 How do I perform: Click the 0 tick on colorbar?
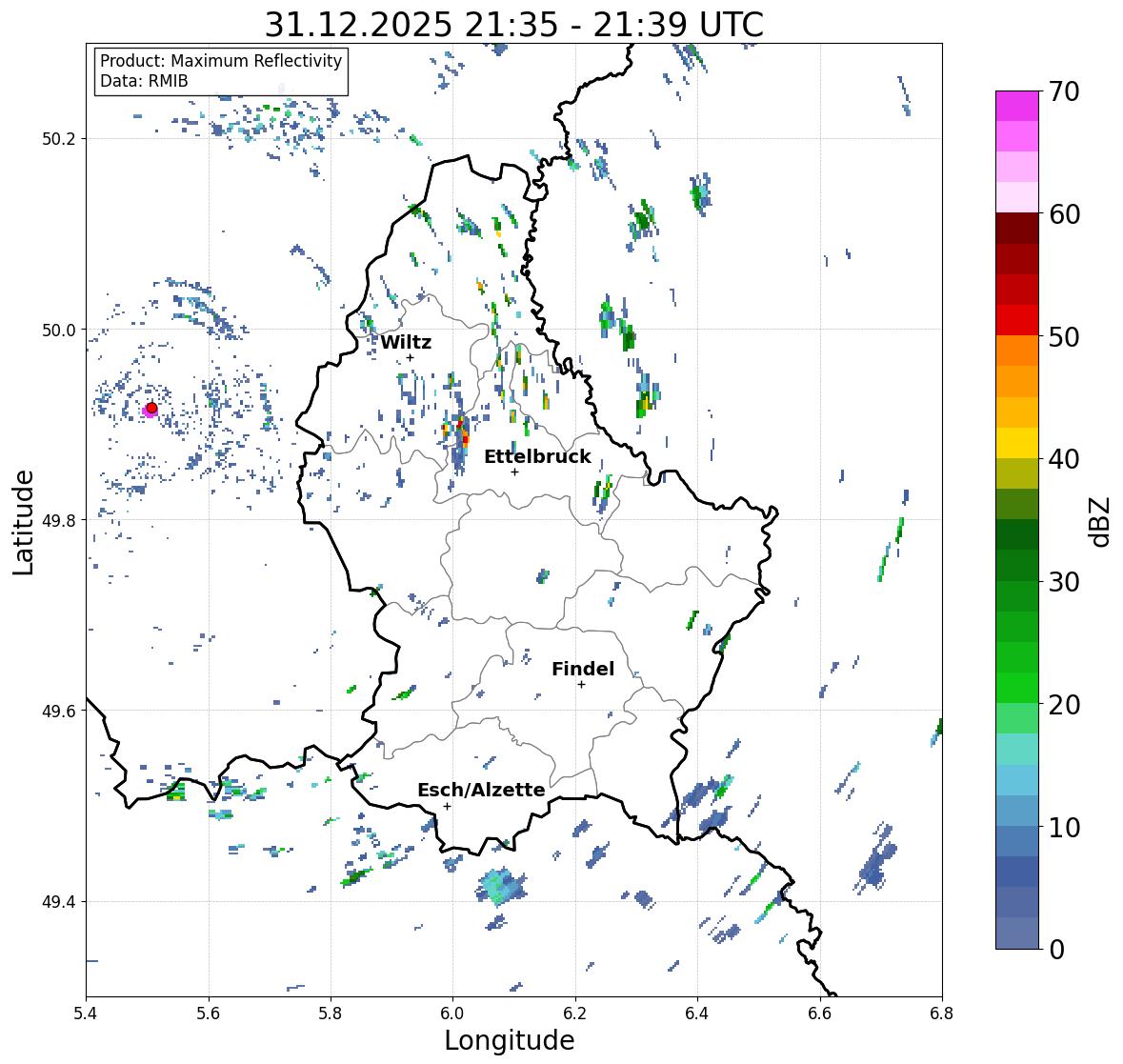click(1056, 950)
